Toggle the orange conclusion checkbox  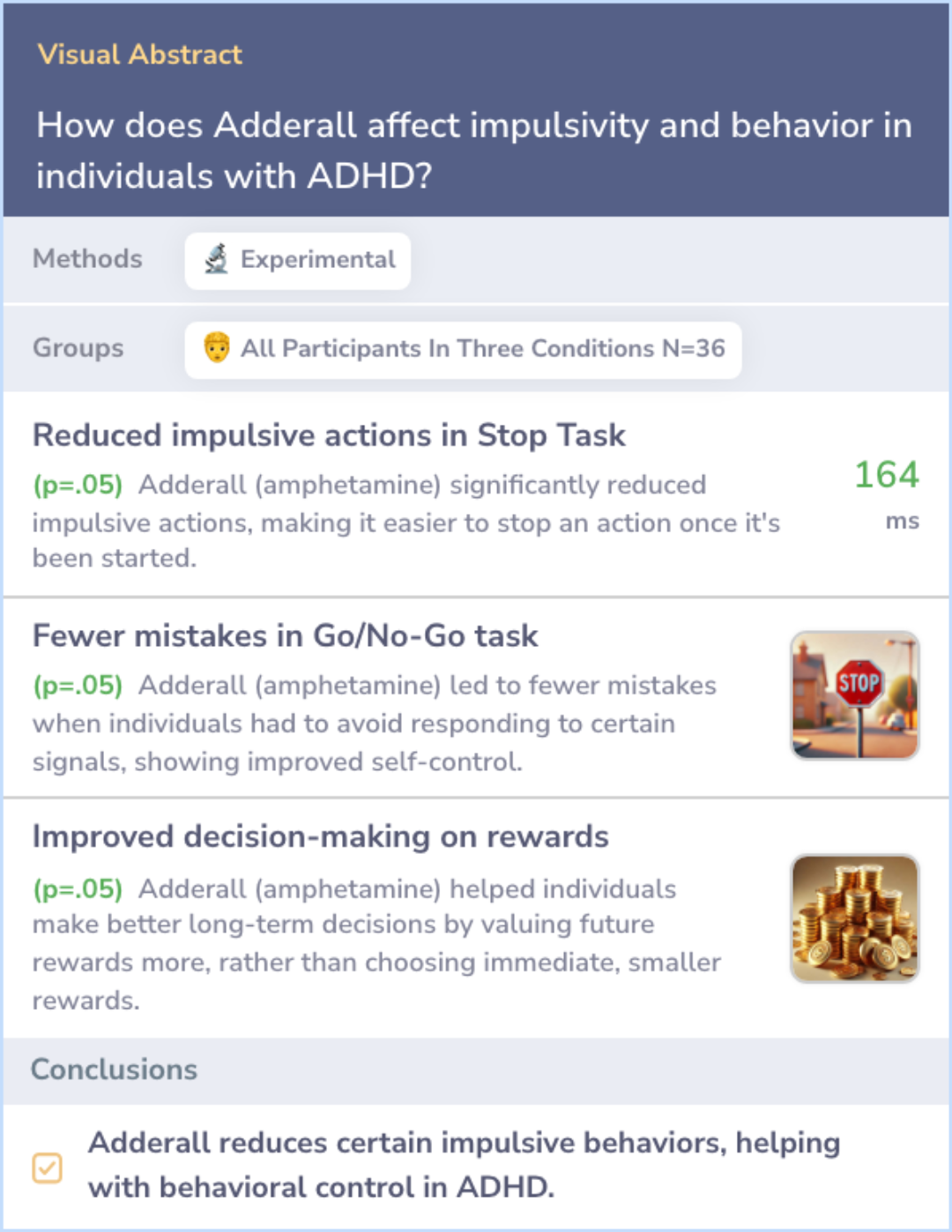[x=48, y=1168]
